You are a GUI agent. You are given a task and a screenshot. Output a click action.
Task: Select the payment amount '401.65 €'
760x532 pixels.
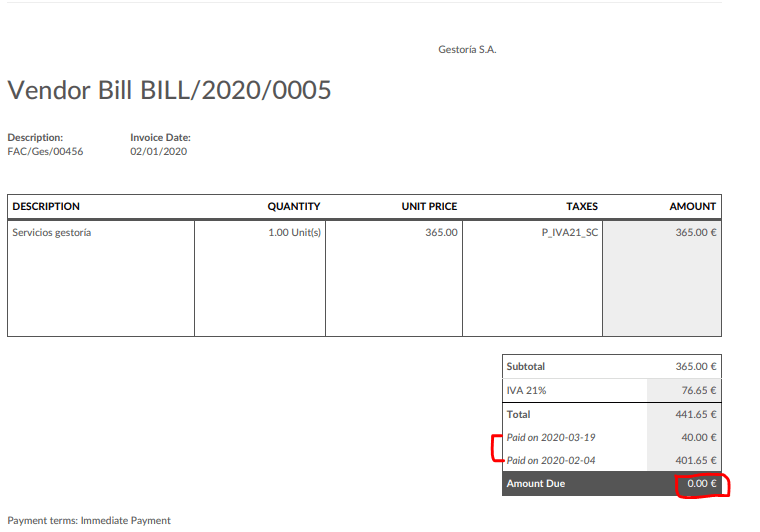[696, 461]
